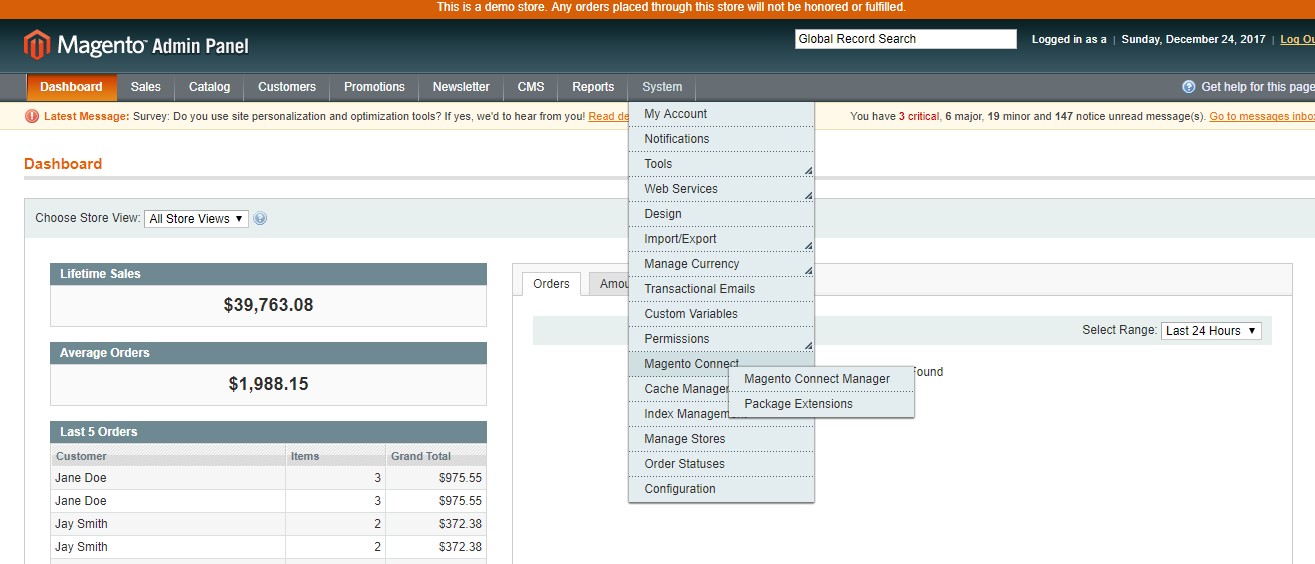Viewport: 1315px width, 564px height.
Task: Click the first Jane Doe order row
Action: point(268,478)
